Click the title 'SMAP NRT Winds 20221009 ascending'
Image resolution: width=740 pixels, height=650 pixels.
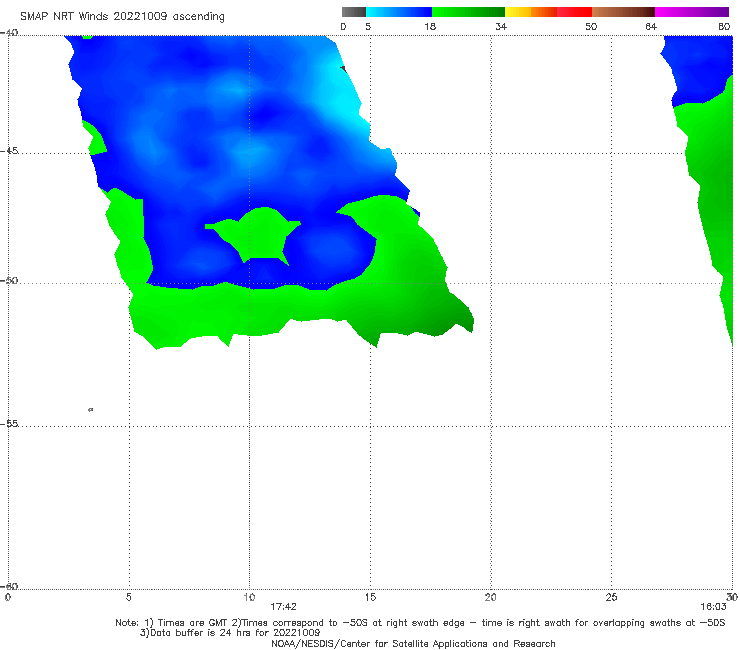[x=122, y=16]
